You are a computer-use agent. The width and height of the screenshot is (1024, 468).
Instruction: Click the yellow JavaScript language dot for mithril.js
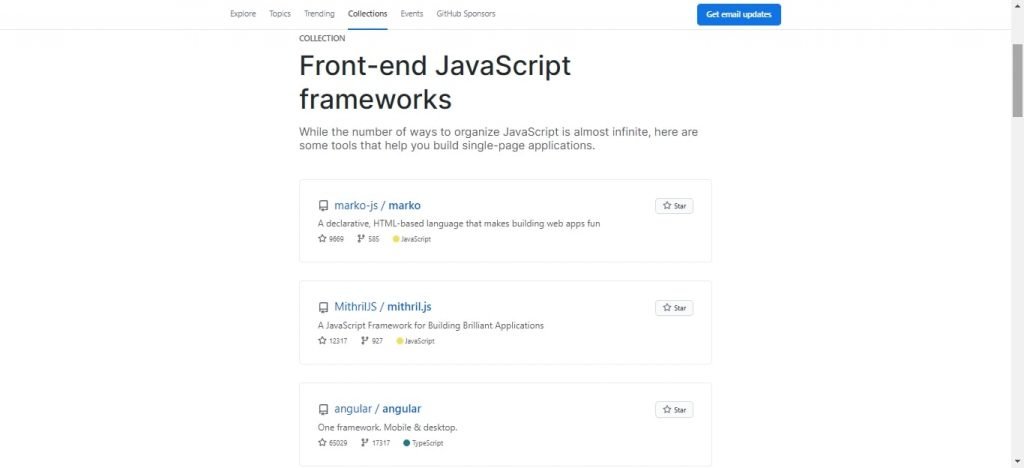[x=400, y=341]
